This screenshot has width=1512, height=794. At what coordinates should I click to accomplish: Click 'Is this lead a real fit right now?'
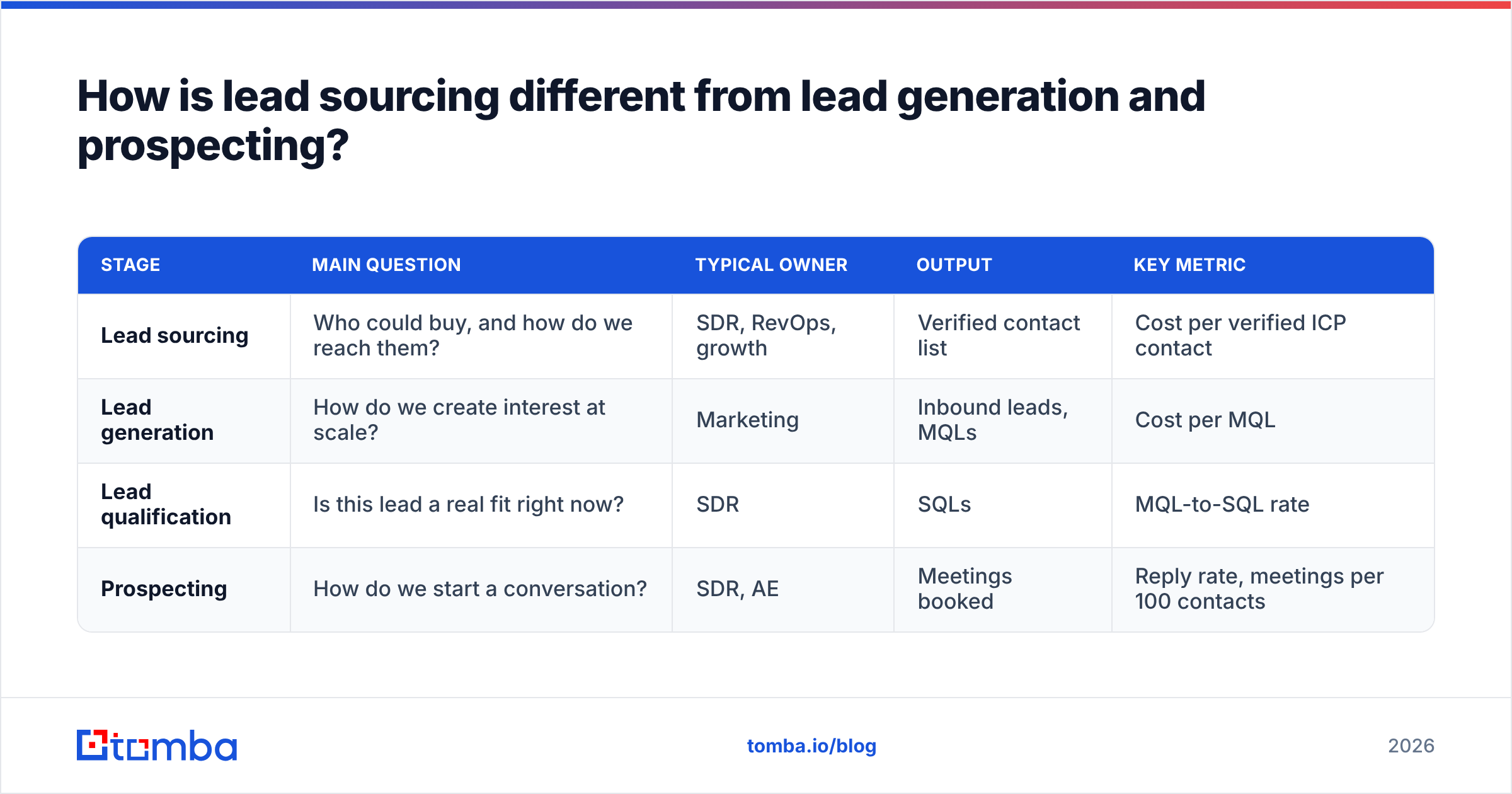click(468, 505)
